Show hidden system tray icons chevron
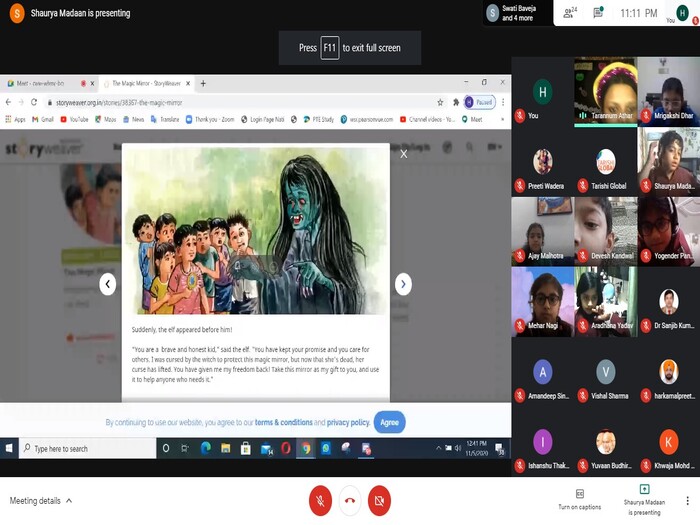700x525 pixels. [438, 448]
